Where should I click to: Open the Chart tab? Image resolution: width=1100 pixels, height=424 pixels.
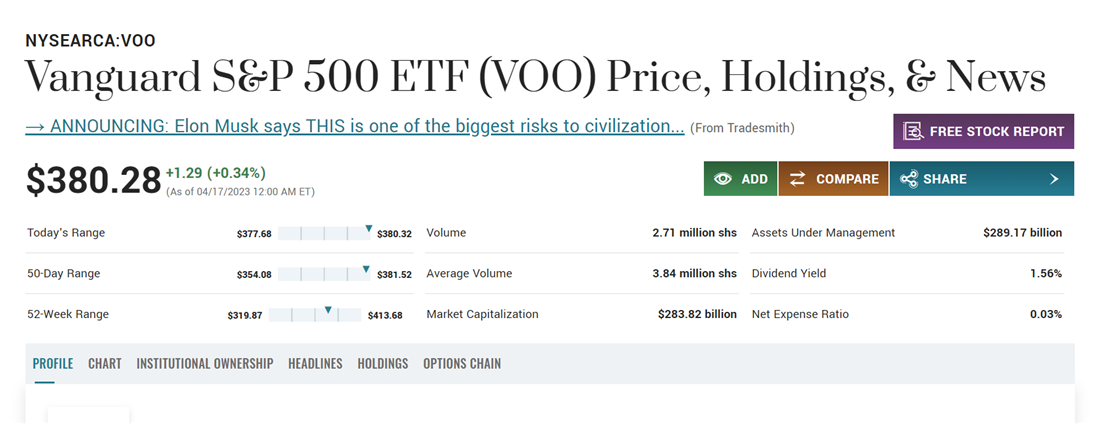[x=105, y=364]
